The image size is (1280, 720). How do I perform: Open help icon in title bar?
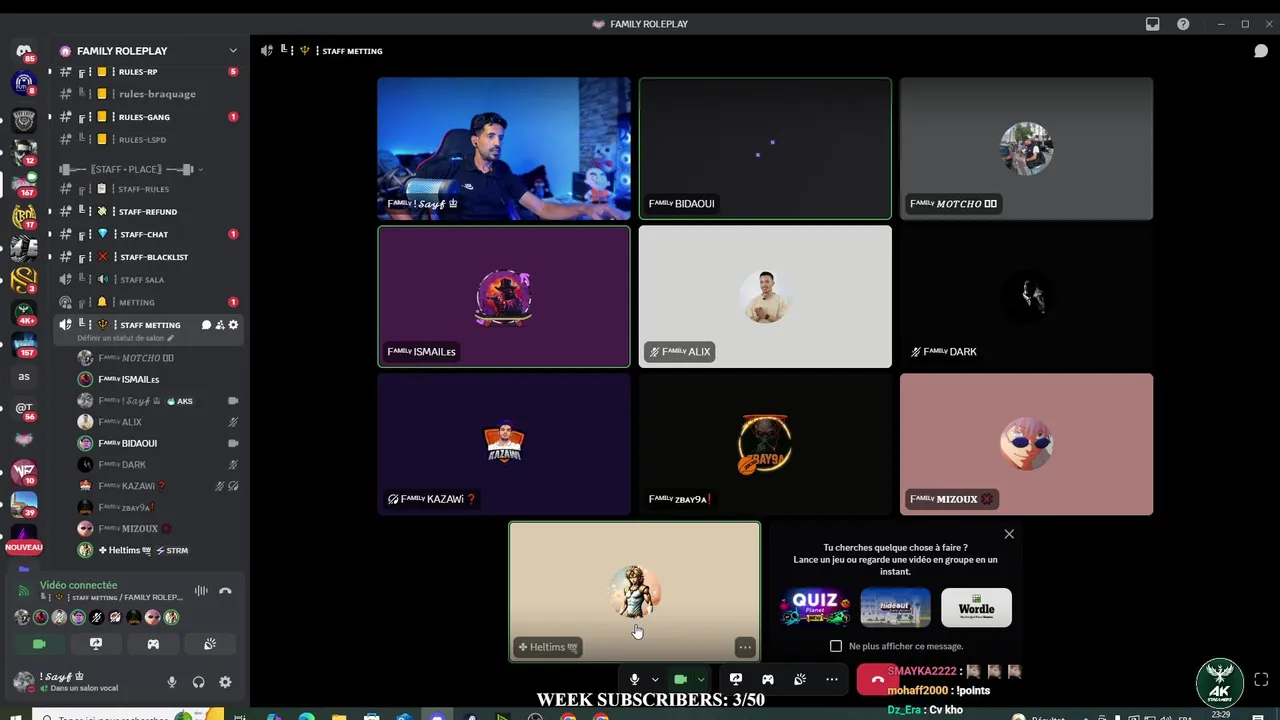(1183, 24)
